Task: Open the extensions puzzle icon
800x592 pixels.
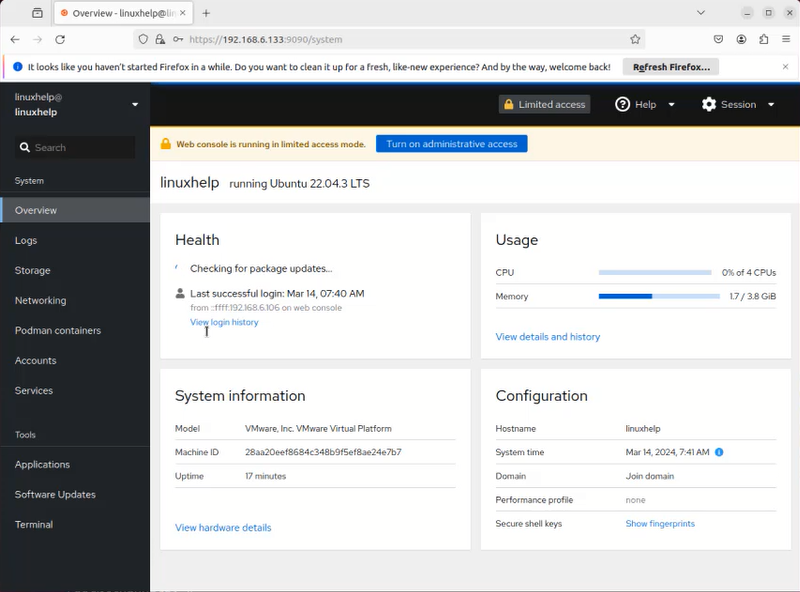Action: [764, 39]
